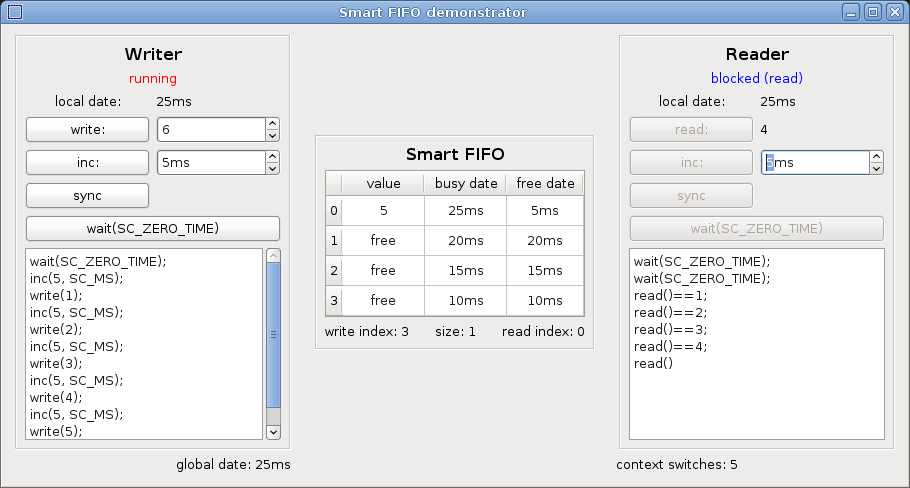Click the 'free' value cell in row 2
This screenshot has height=488, width=910.
[383, 270]
